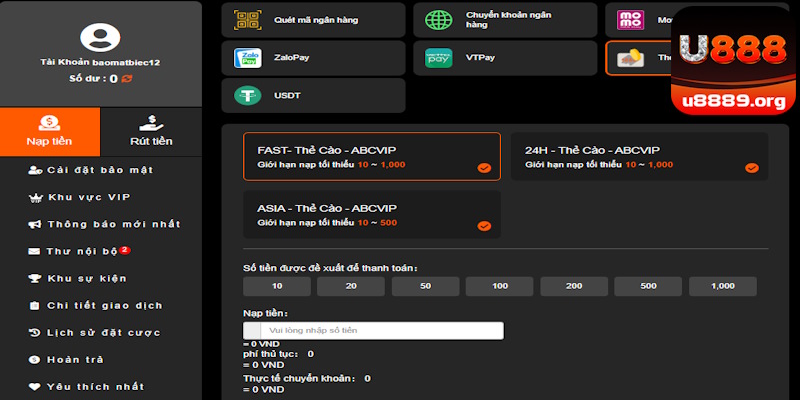Open Cài đặt bảo mật menu item
Image resolution: width=800 pixels, height=400 pixels.
pyautogui.click(x=100, y=170)
